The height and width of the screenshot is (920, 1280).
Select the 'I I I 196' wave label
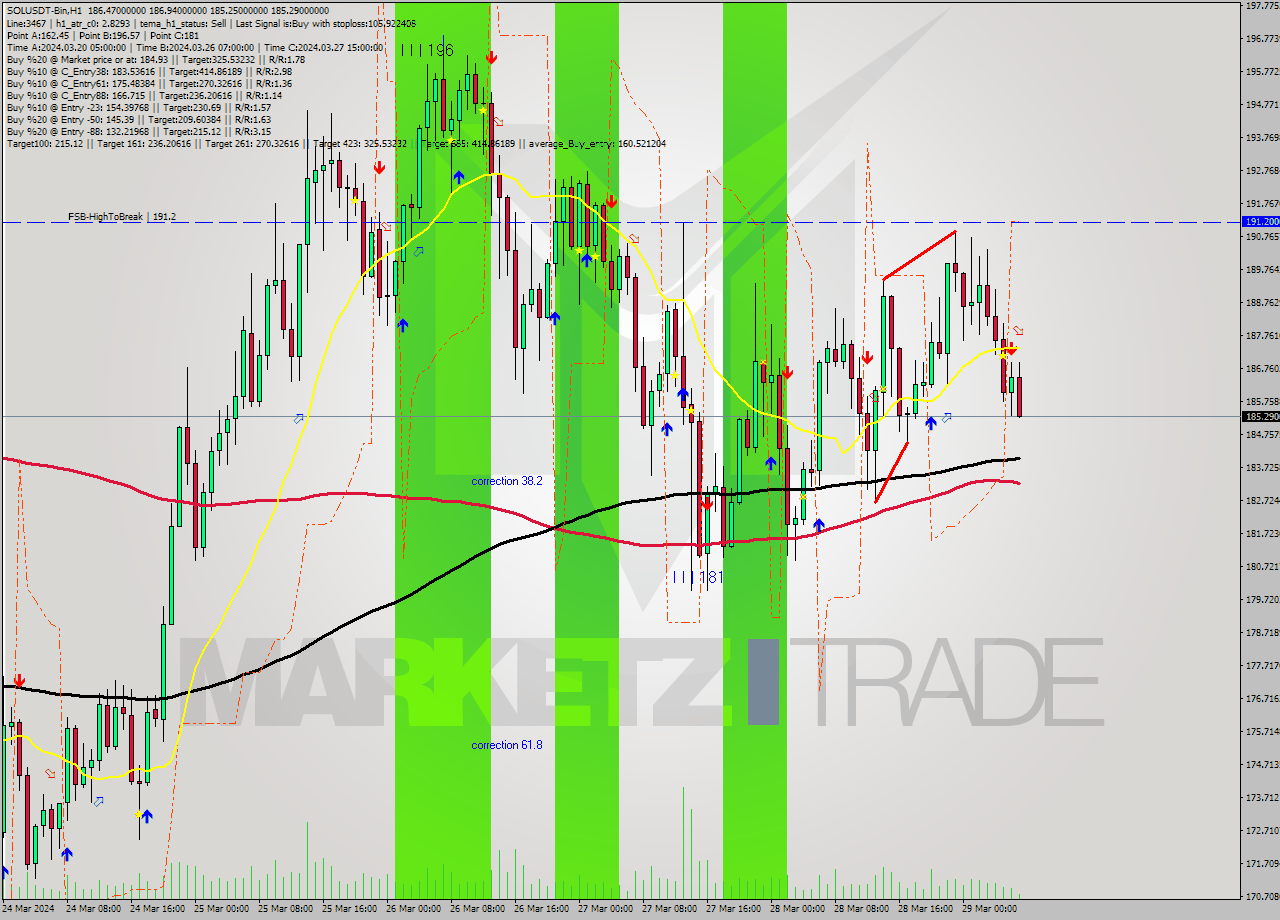coord(427,49)
